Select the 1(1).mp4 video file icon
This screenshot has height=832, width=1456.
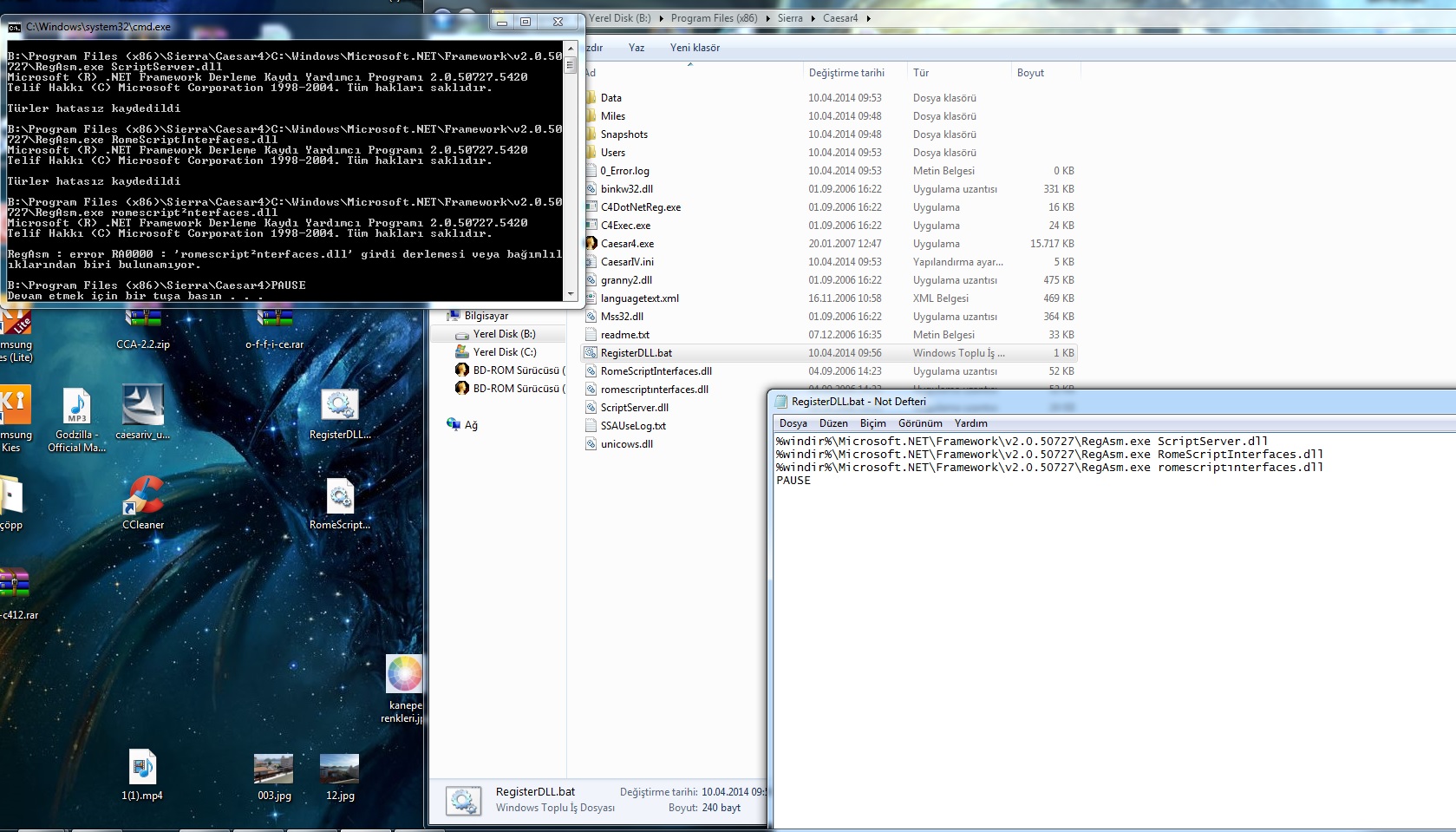142,775
